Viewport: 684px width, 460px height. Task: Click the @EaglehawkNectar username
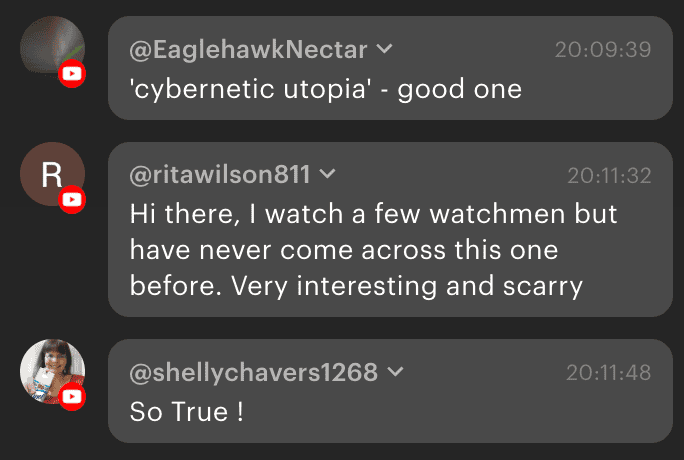point(249,49)
